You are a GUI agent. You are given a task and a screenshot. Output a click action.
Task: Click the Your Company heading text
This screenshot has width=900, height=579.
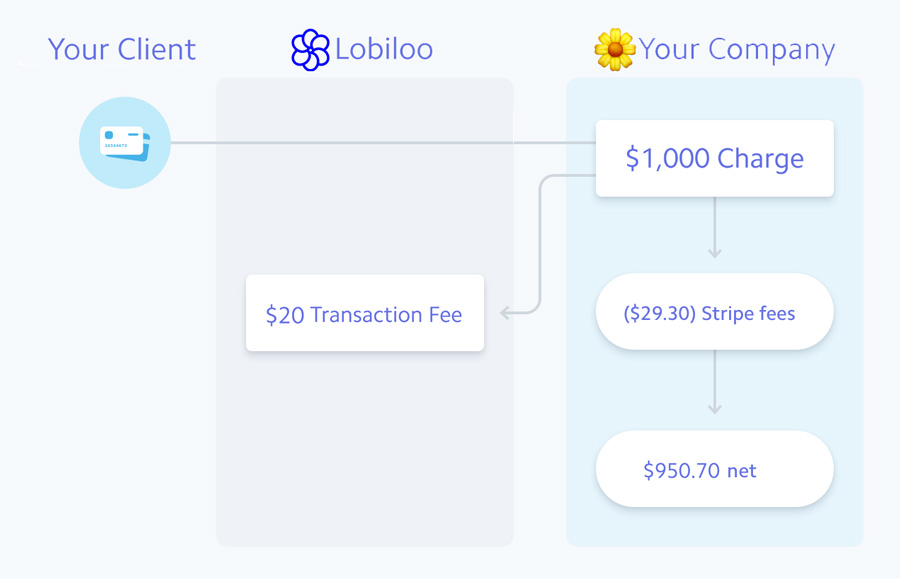[x=737, y=50]
